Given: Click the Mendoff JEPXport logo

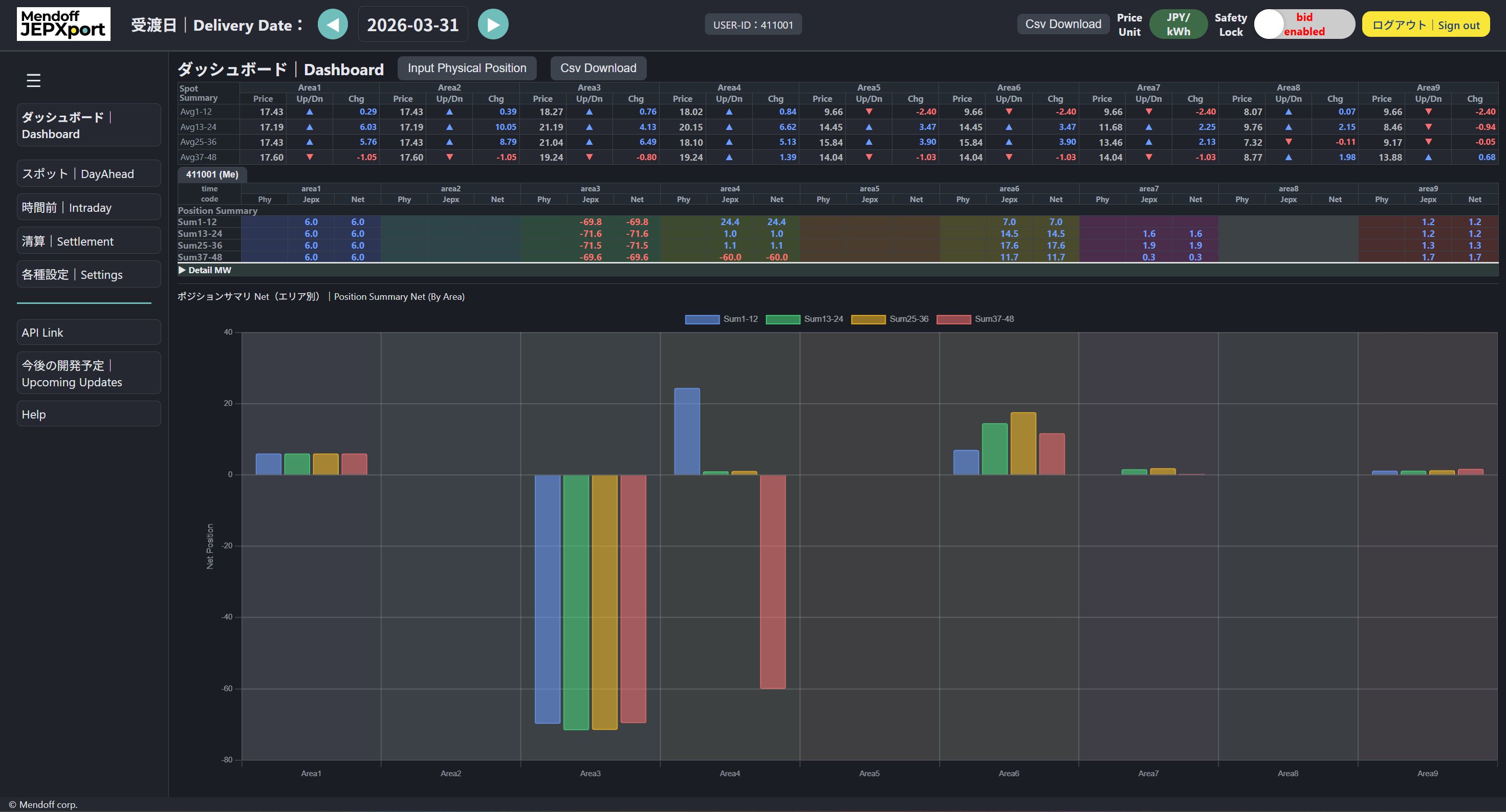Looking at the screenshot, I should point(63,25).
